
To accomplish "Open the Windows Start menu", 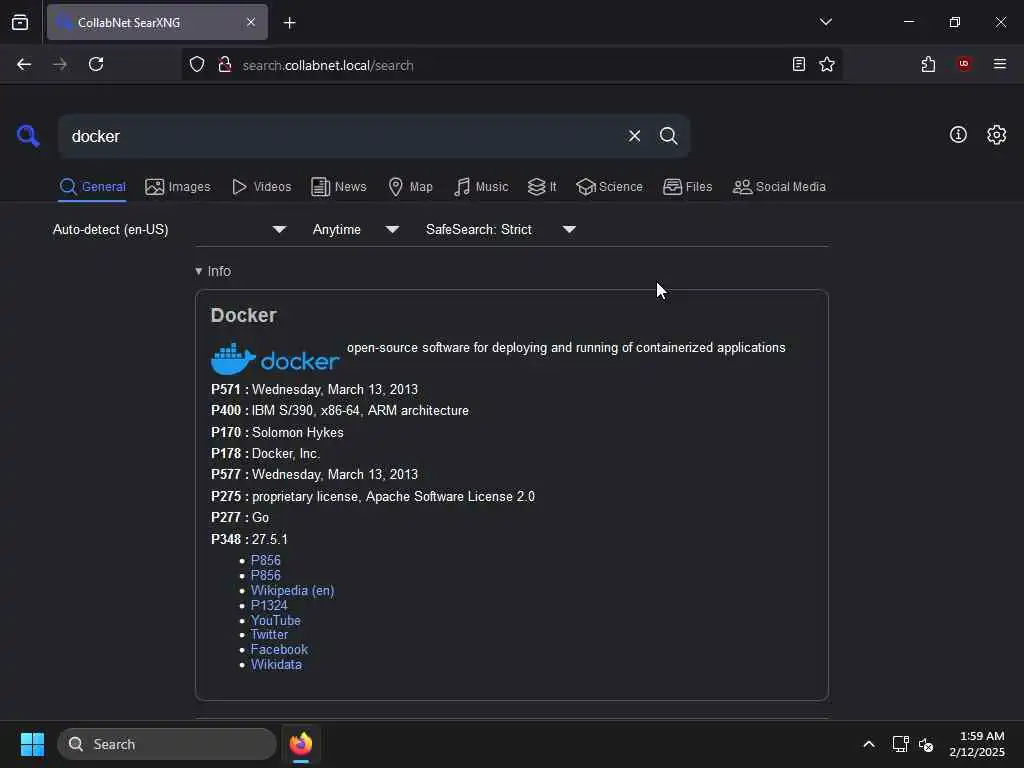I will 32,744.
